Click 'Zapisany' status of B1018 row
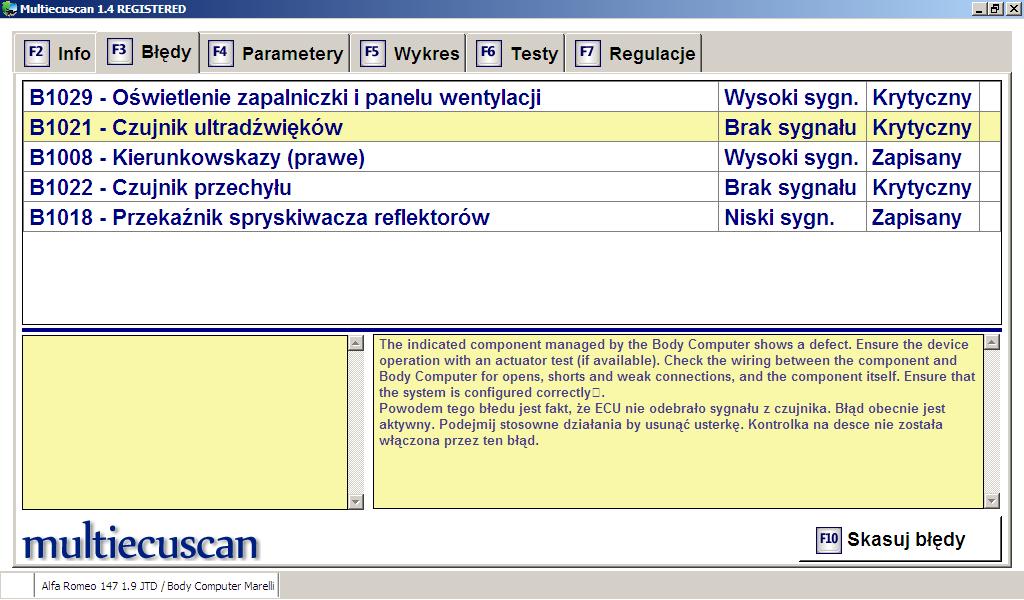Image resolution: width=1024 pixels, height=600 pixels. [x=922, y=217]
